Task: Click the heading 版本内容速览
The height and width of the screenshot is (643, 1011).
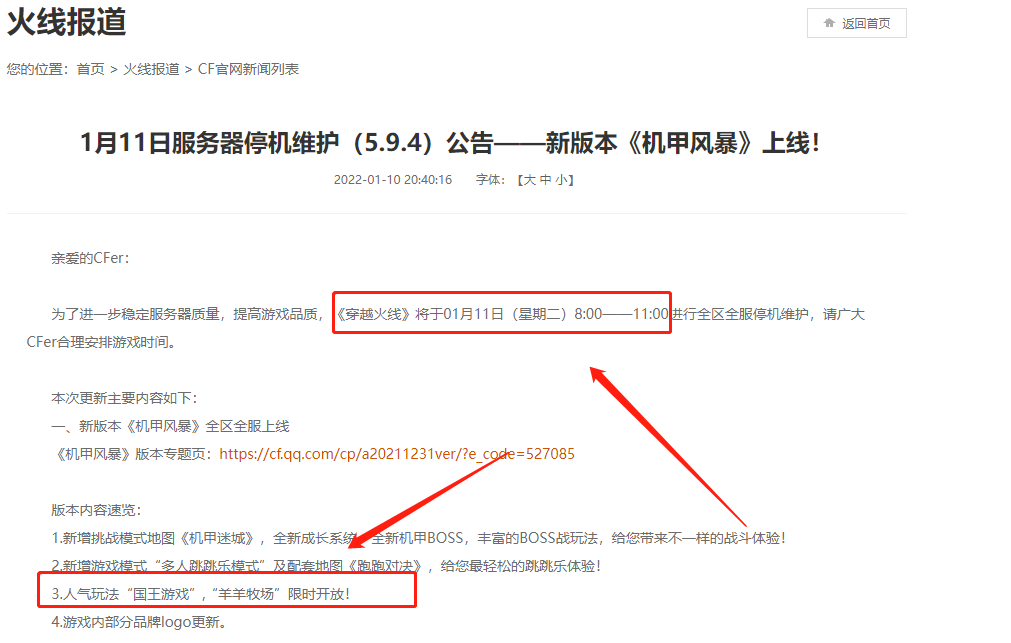Action: click(96, 510)
